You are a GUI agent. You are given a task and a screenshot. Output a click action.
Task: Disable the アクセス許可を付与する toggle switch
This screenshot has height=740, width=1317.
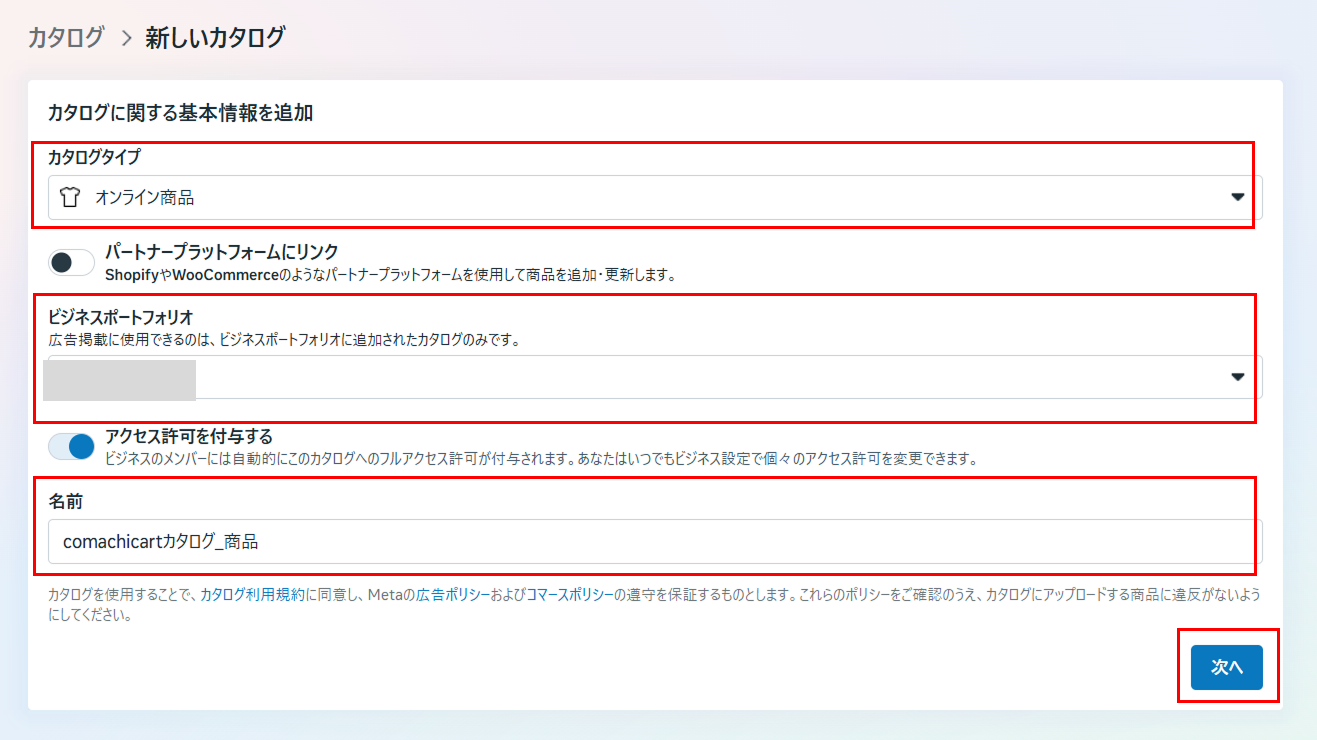[71, 446]
